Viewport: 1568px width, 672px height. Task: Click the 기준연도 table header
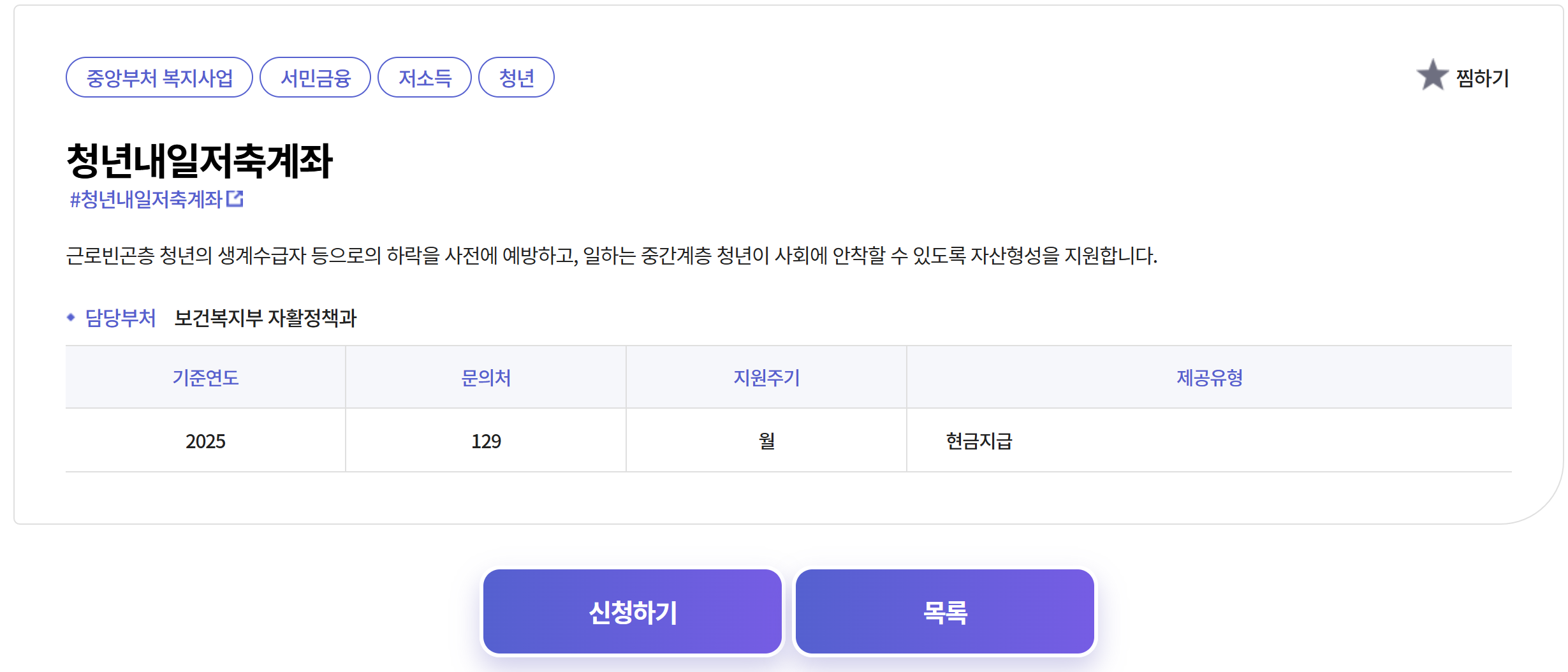pyautogui.click(x=205, y=377)
